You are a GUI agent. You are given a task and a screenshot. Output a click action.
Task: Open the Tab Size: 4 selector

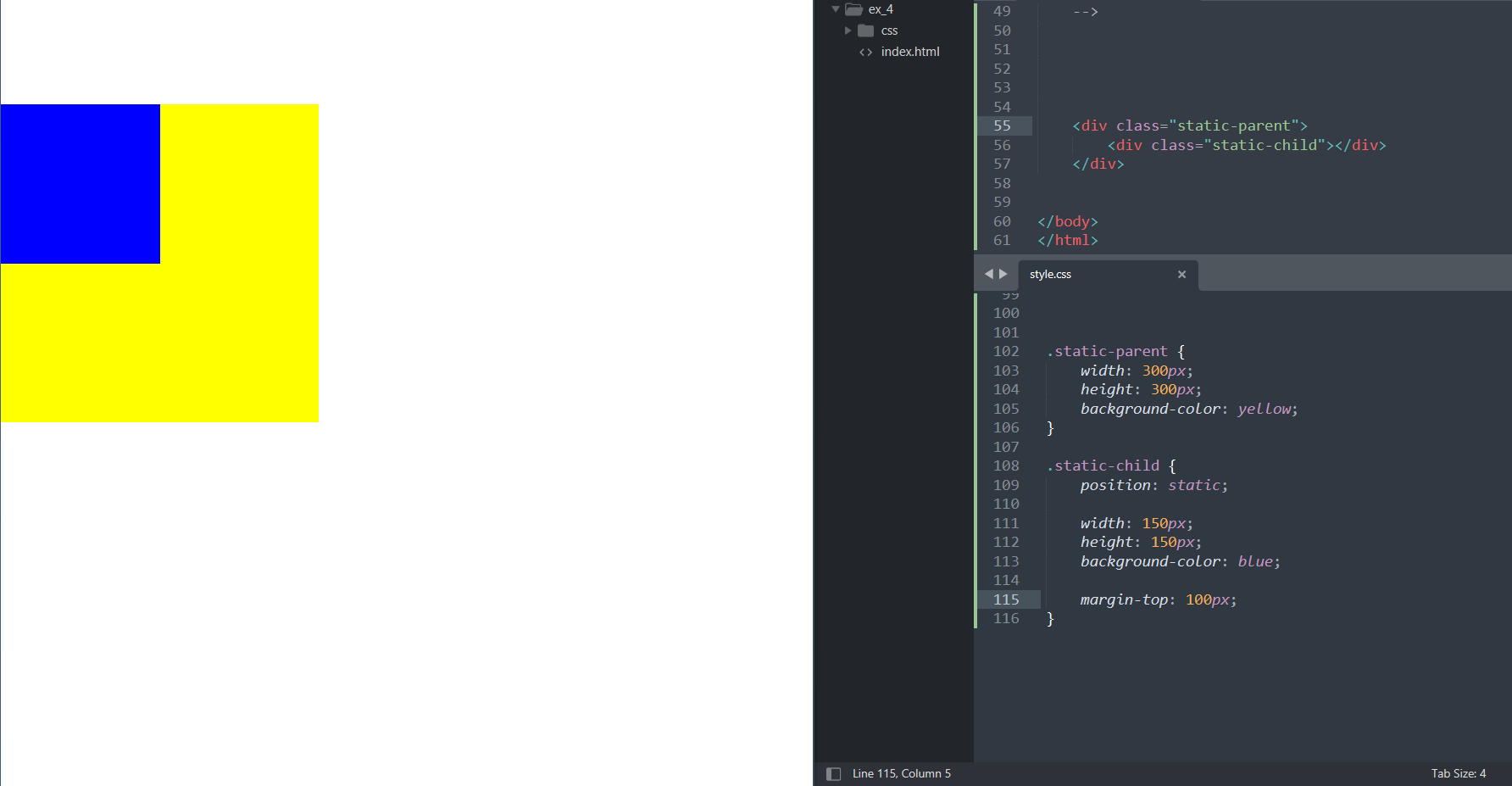point(1459,774)
